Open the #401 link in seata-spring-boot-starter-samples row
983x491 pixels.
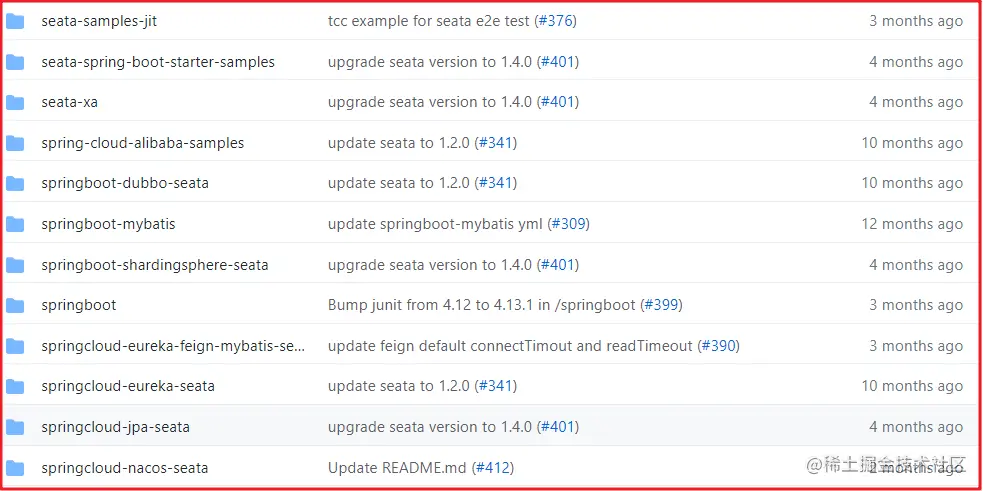(557, 62)
